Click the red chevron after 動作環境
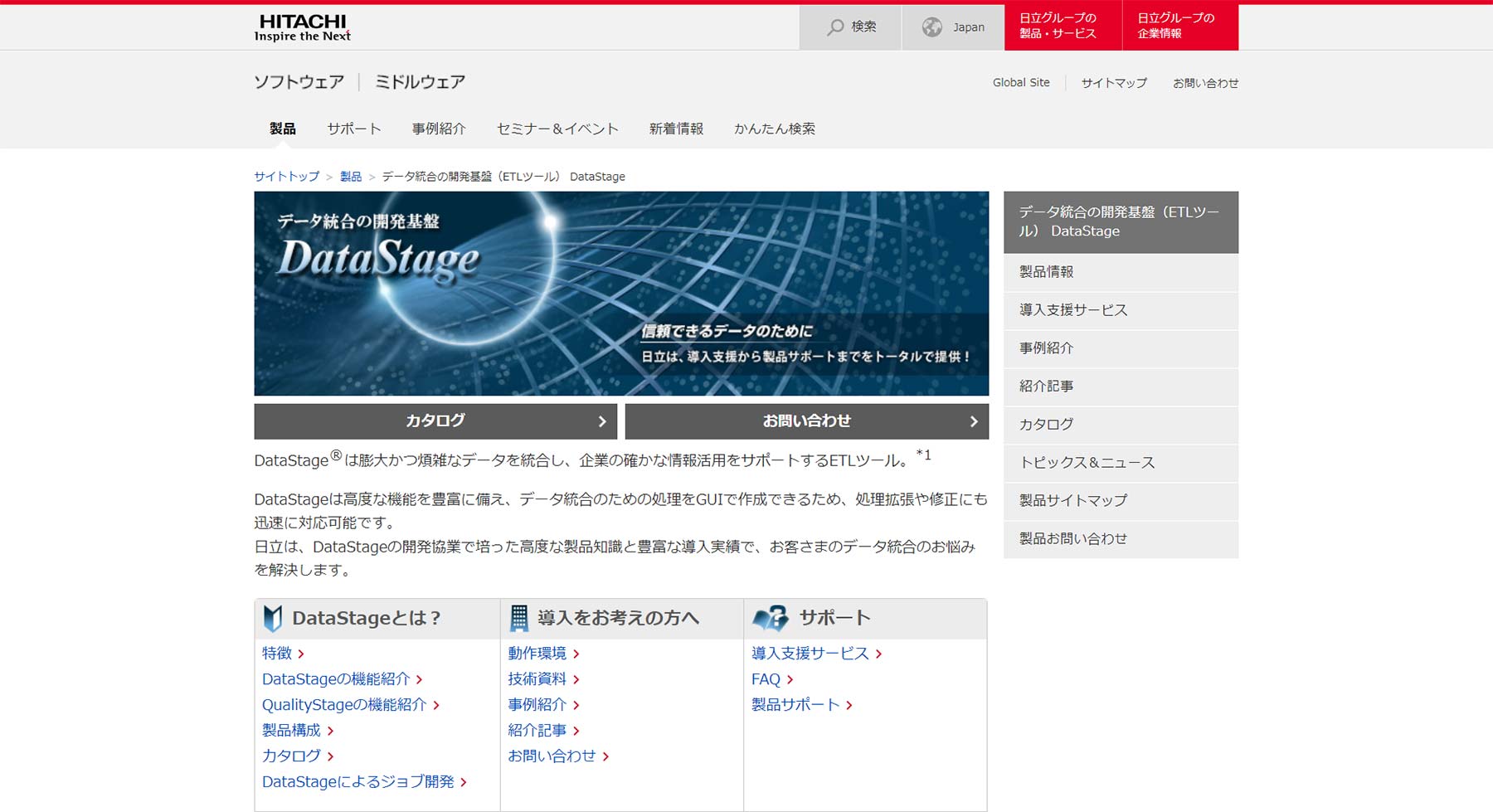 coord(576,654)
